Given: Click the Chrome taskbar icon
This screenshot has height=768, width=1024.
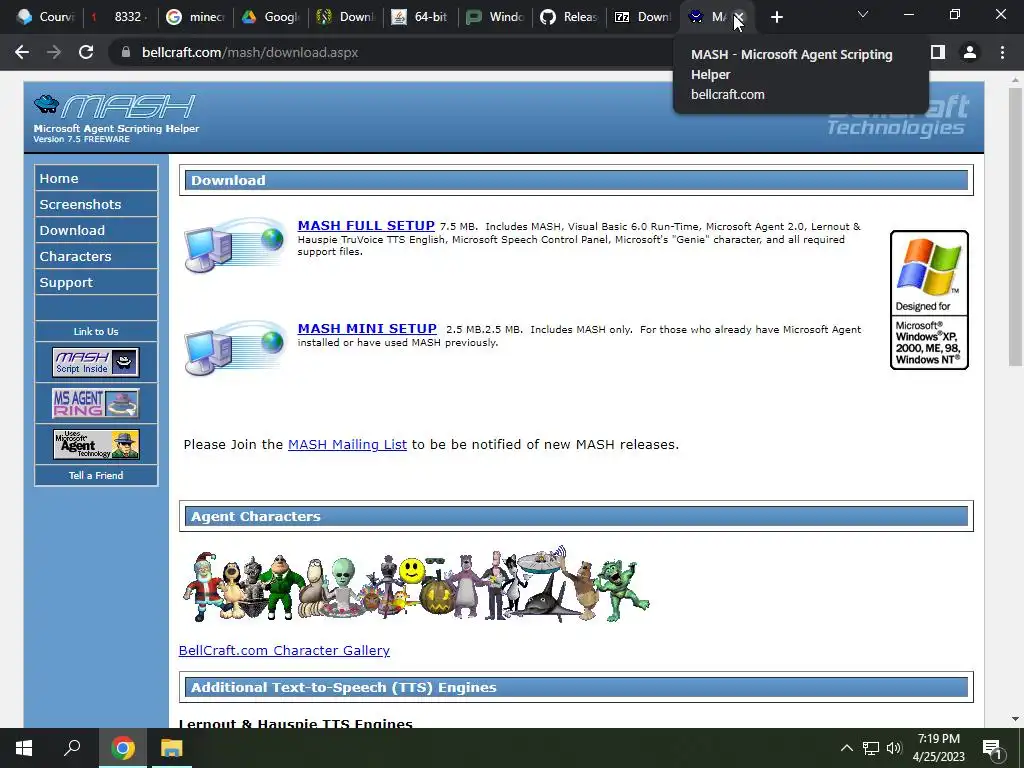Looking at the screenshot, I should coord(122,748).
